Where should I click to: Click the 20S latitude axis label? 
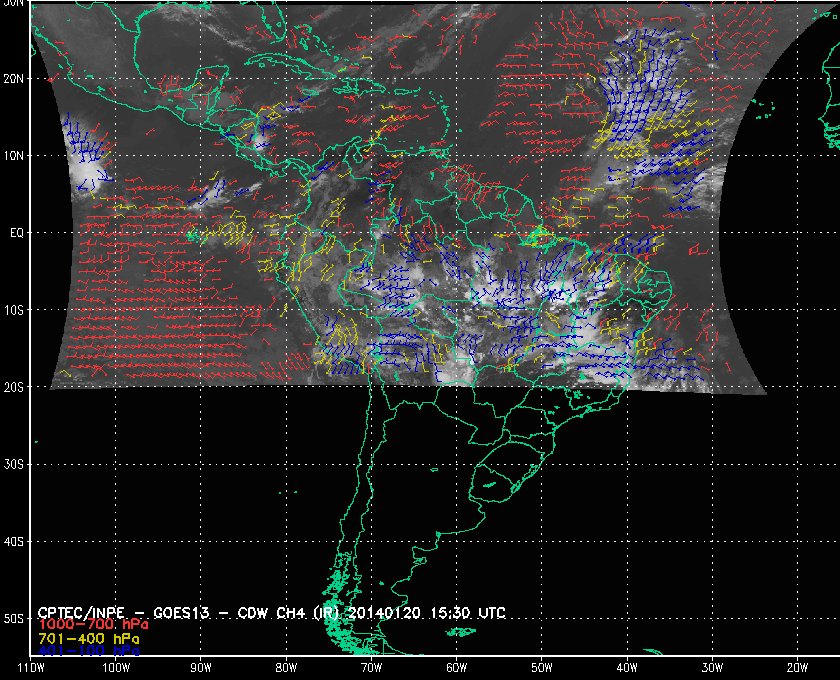[x=14, y=387]
